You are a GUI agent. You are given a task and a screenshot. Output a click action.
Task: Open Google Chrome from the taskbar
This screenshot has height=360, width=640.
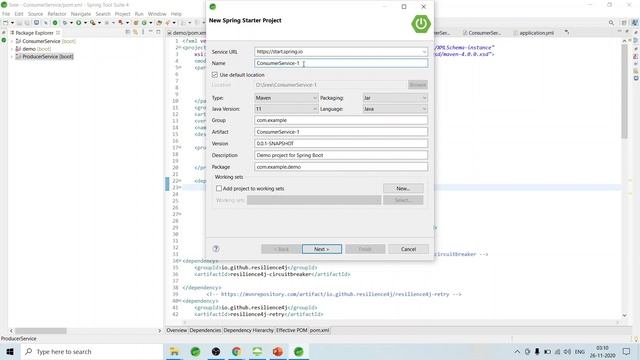tap(236, 351)
